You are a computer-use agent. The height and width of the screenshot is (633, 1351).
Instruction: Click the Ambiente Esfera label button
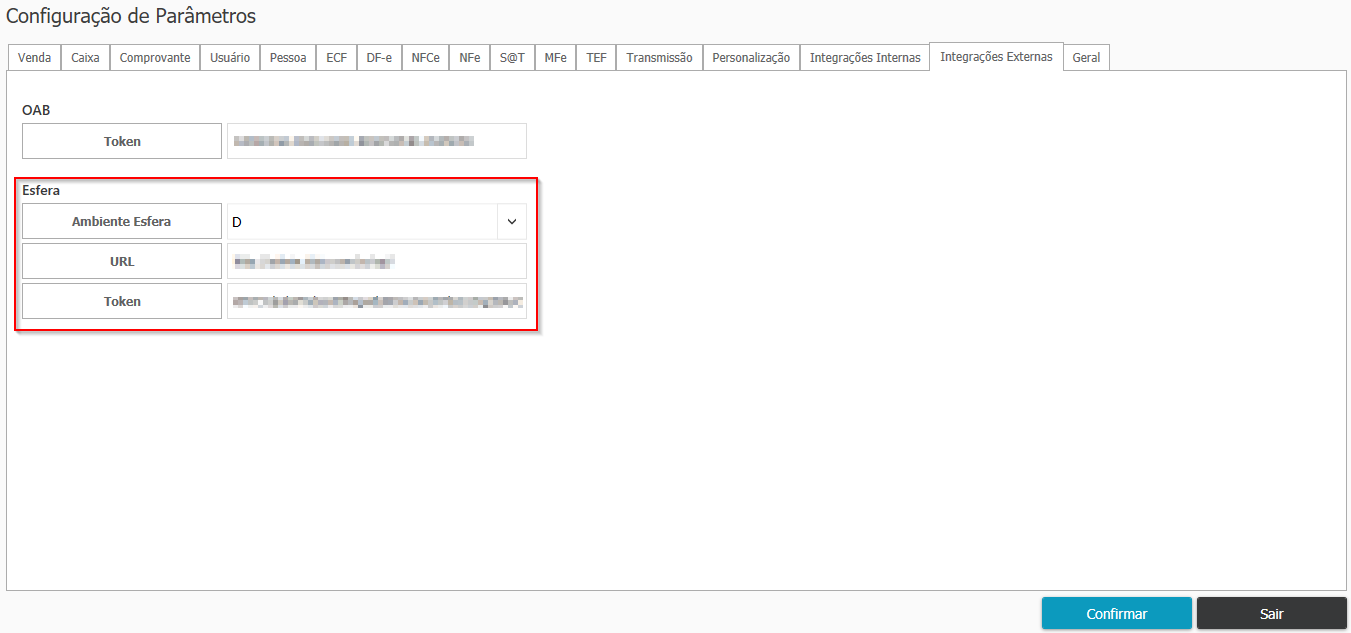122,221
